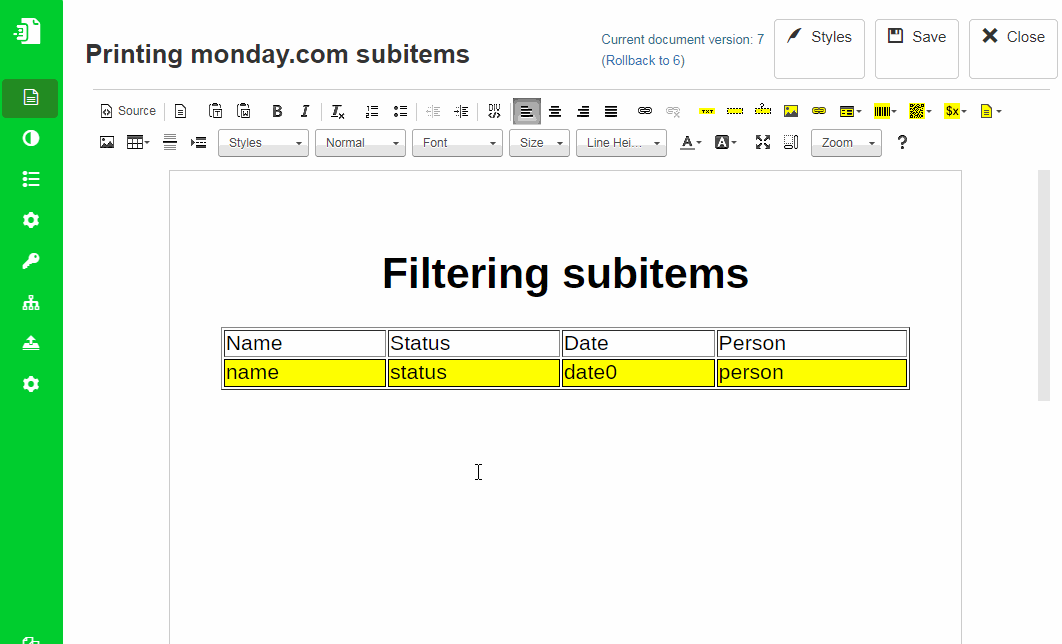Click the yellow link placeholder icon
Screen dimensions: 1062x644
pos(819,111)
